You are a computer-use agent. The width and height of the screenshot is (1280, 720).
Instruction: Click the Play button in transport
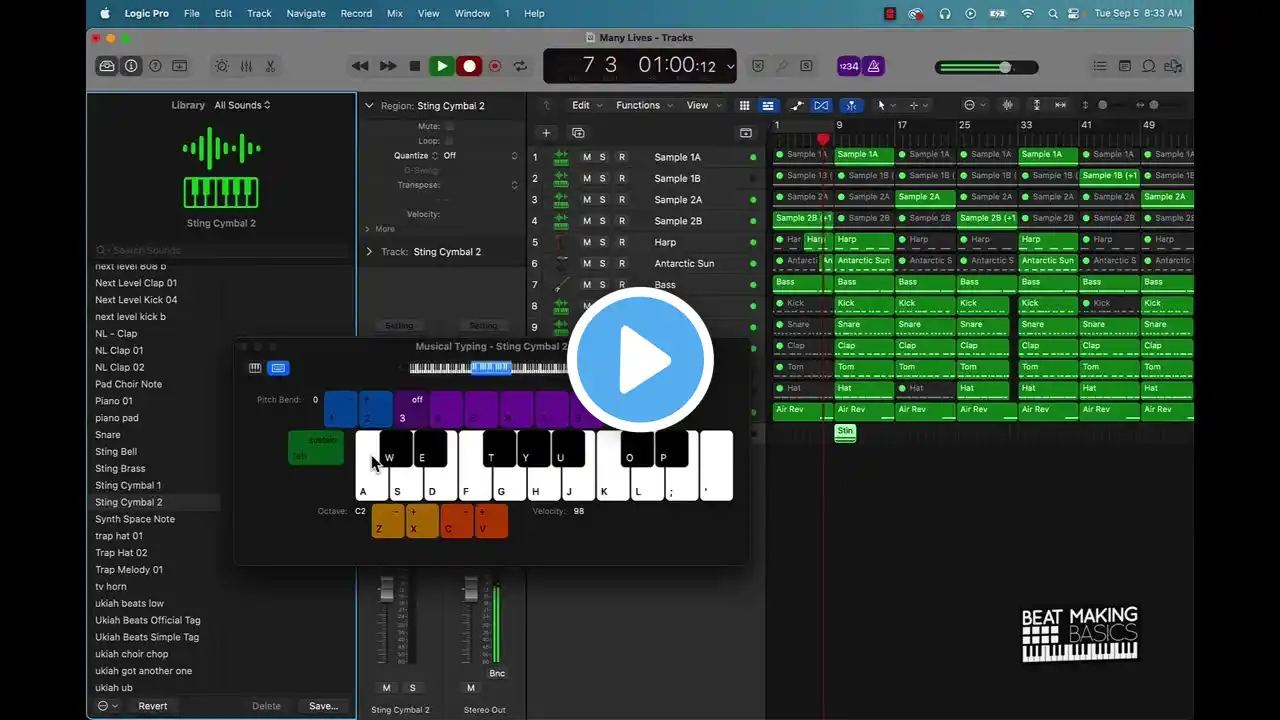(441, 66)
